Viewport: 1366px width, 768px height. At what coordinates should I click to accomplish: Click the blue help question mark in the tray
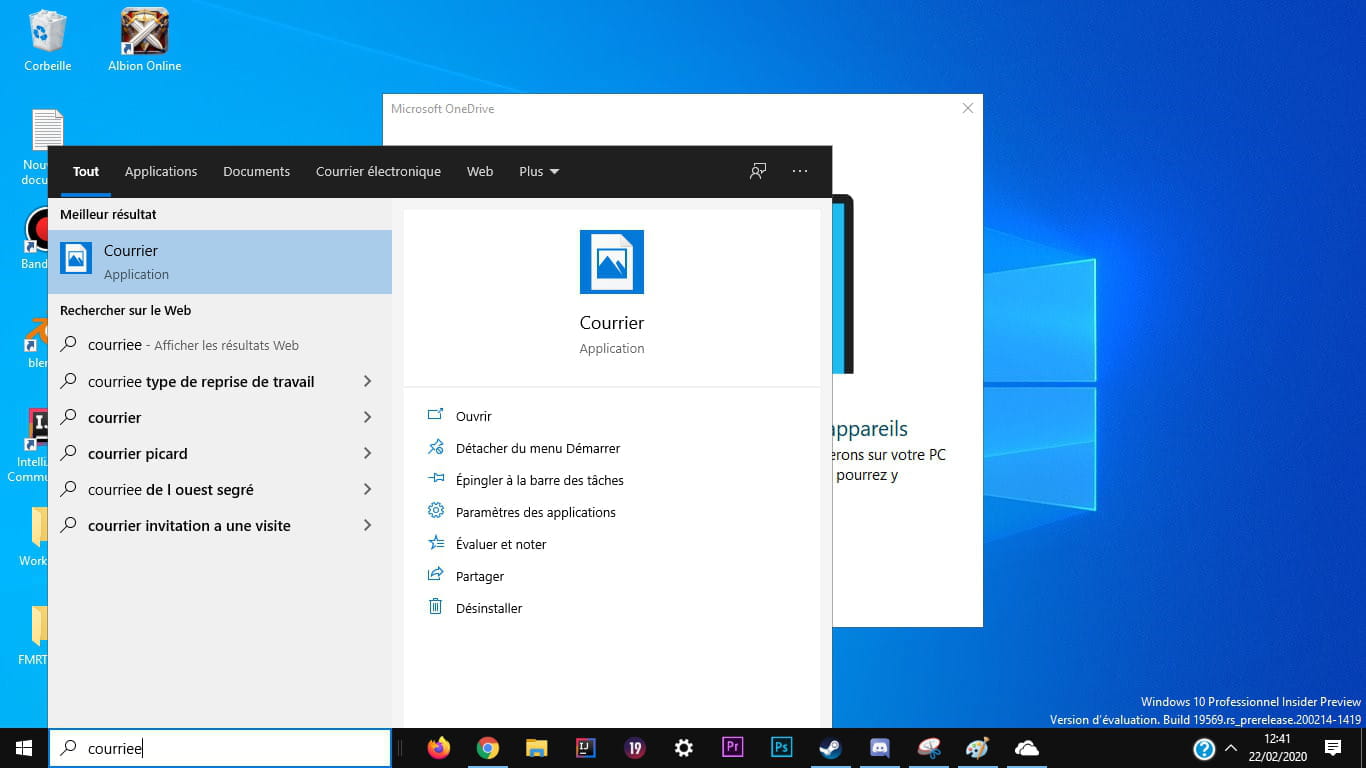point(1204,748)
